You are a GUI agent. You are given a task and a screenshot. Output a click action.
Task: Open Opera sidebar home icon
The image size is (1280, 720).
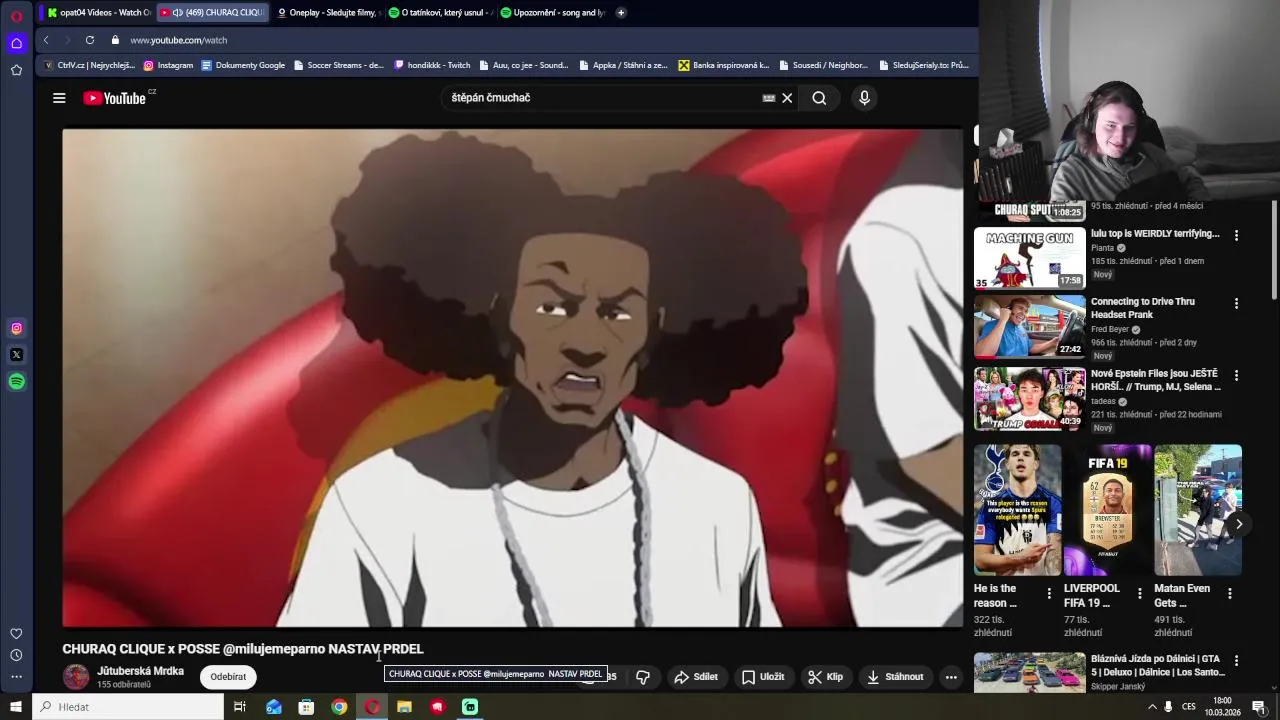(x=16, y=43)
